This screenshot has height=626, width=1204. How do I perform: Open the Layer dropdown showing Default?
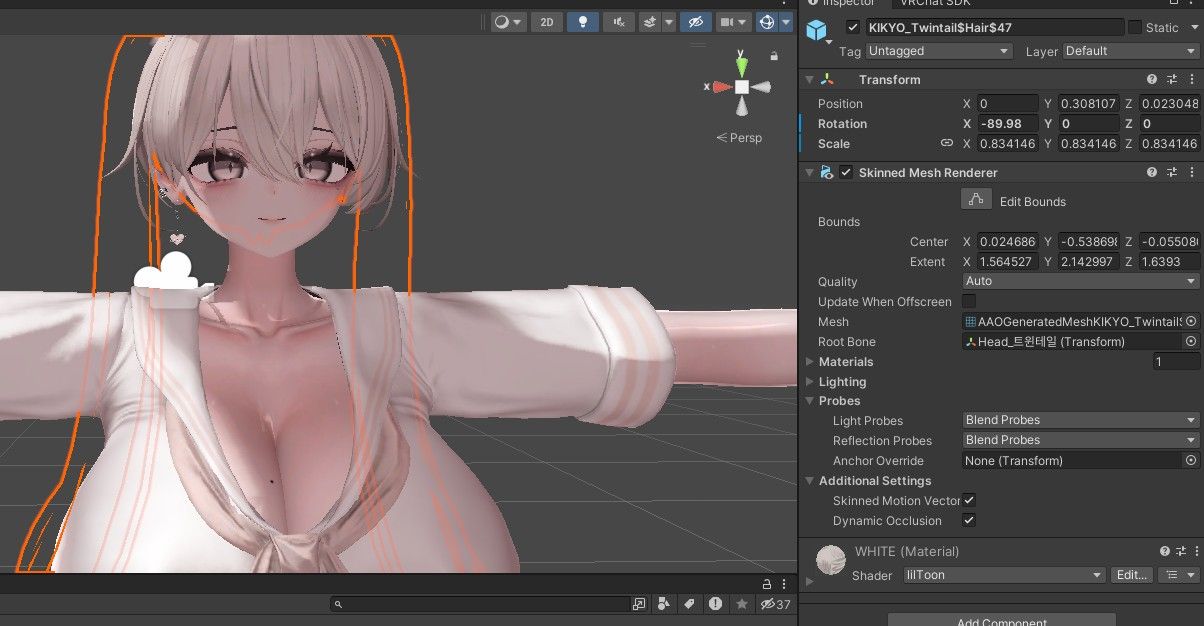pos(1130,51)
